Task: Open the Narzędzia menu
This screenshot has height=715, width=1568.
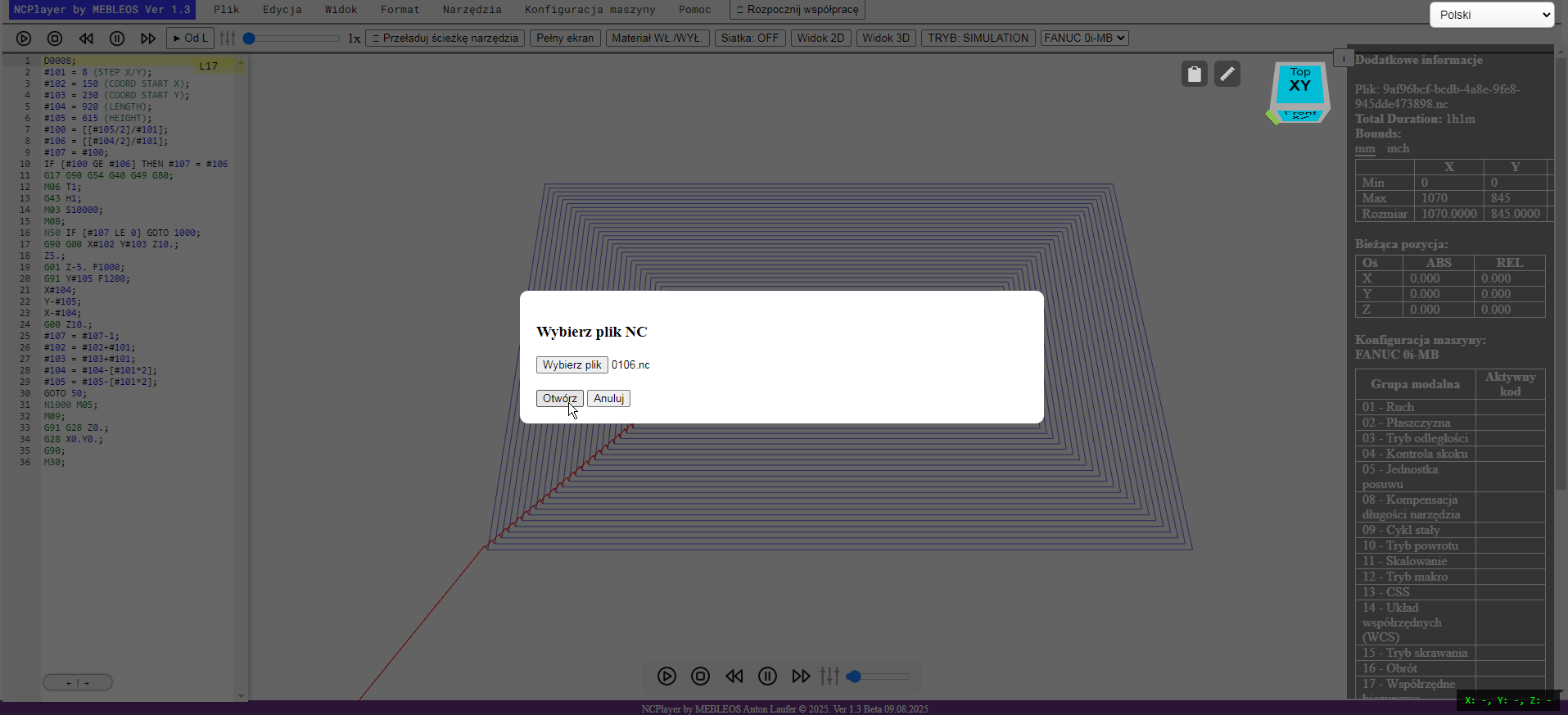Action: [472, 10]
